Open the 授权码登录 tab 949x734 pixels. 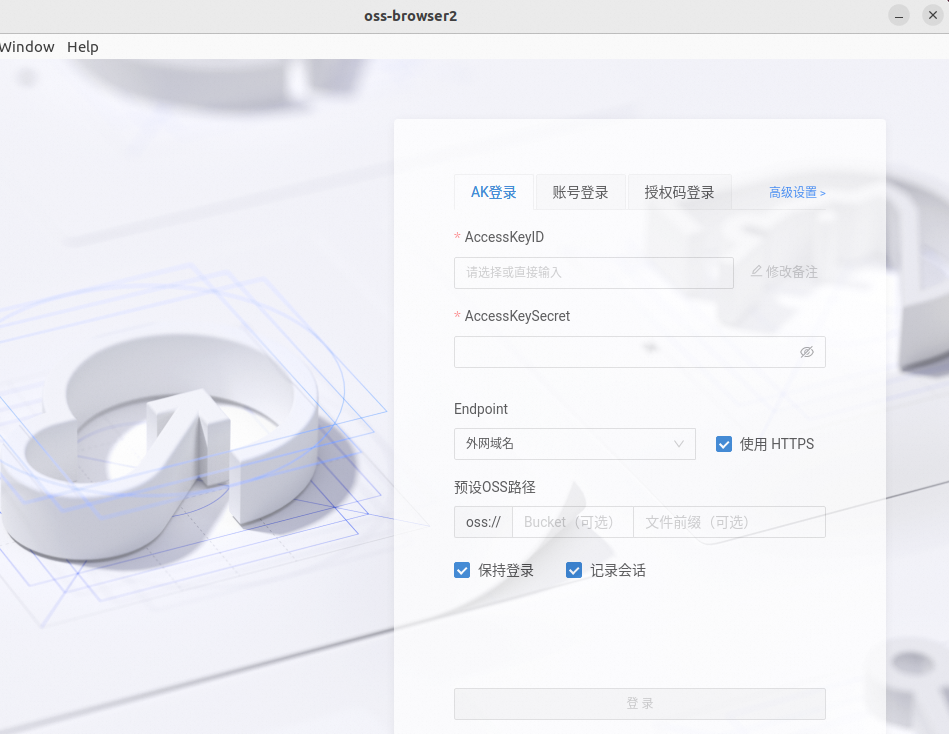click(x=680, y=192)
